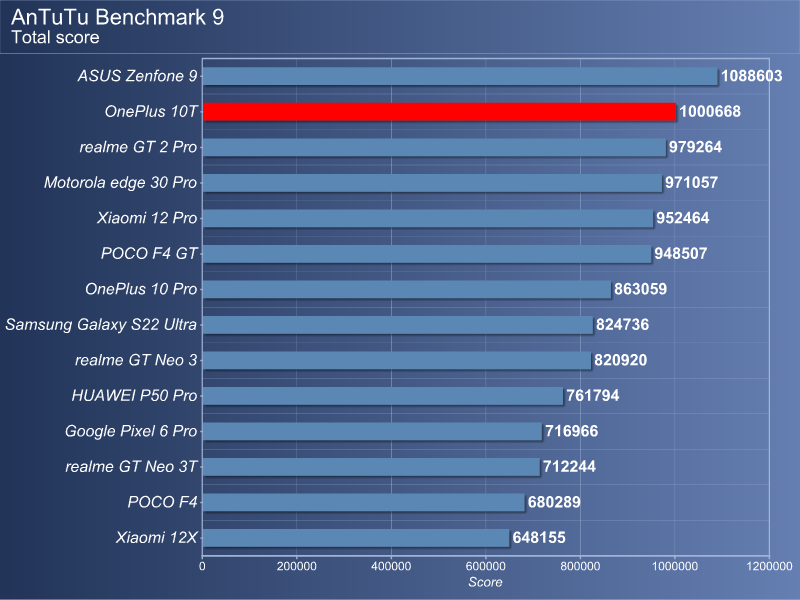
Task: Click the axis tick label 0
Action: coord(203,566)
